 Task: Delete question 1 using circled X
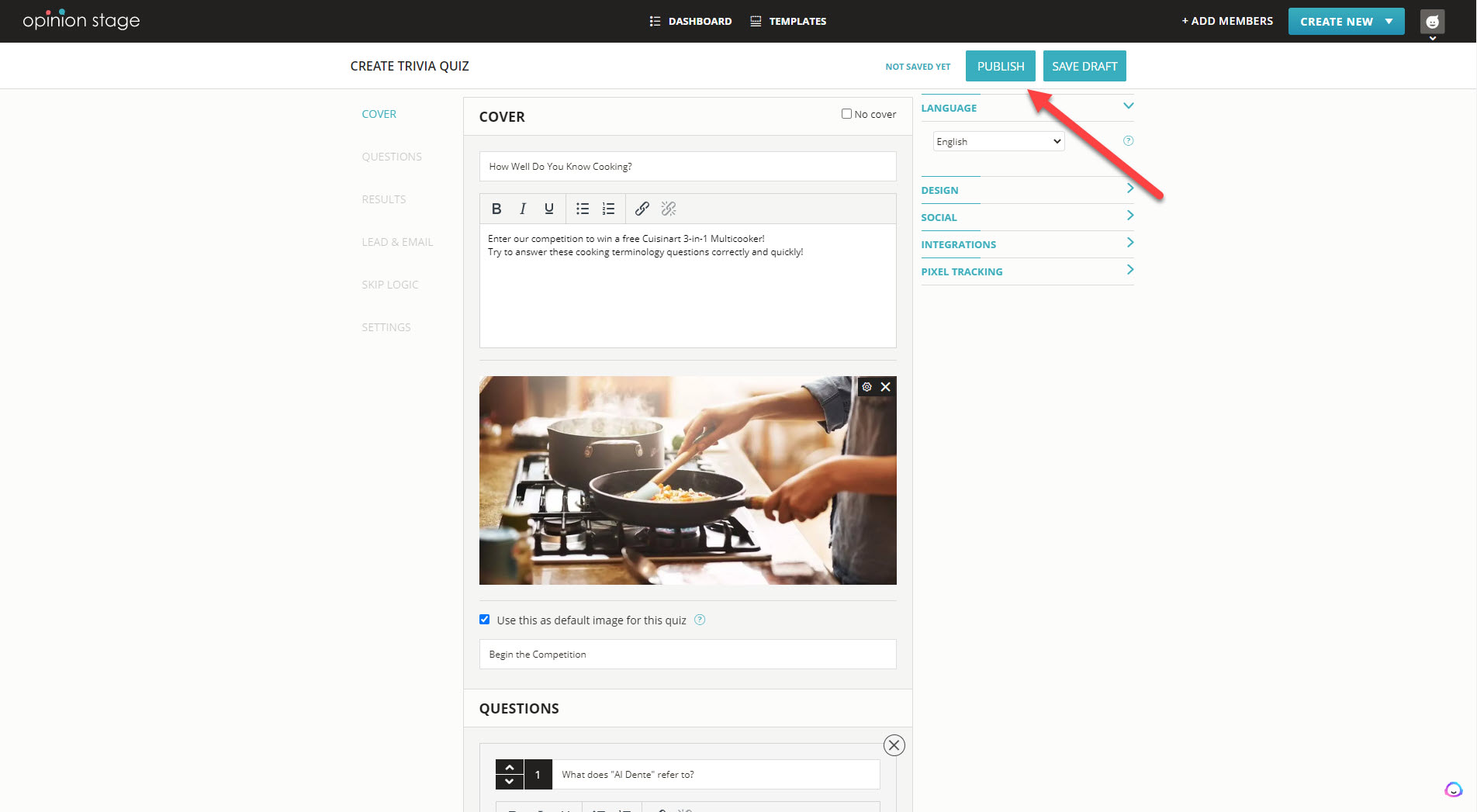click(894, 745)
